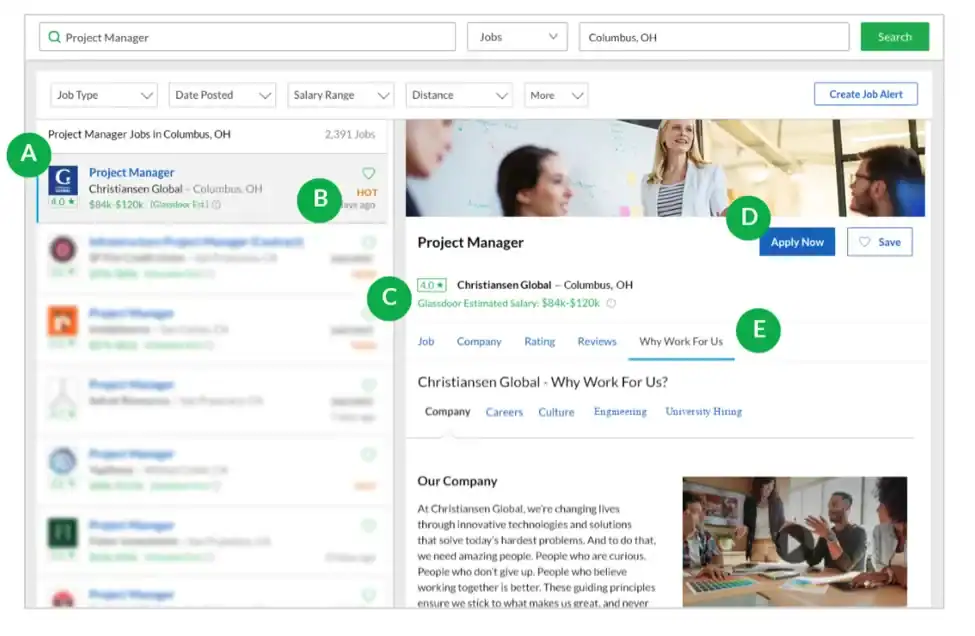This screenshot has height=636, width=975.
Task: Save the Project Manager listing via heart icon
Action: (x=368, y=172)
